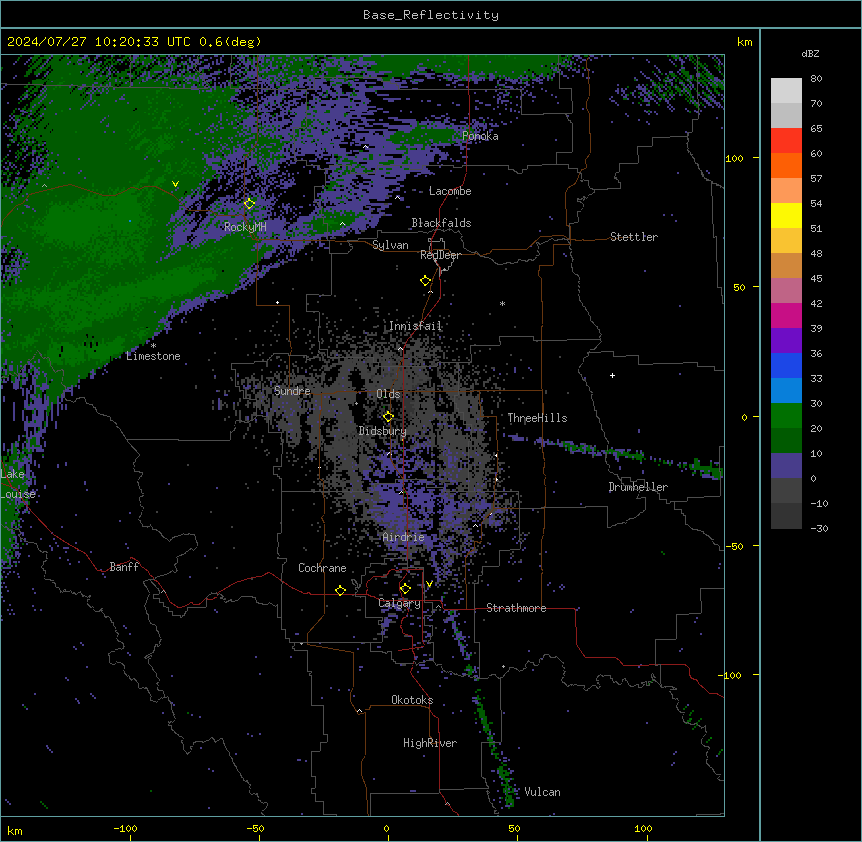Choose the violet 36-39 dBZ legend swatch
This screenshot has width=862, height=842.
tap(786, 341)
